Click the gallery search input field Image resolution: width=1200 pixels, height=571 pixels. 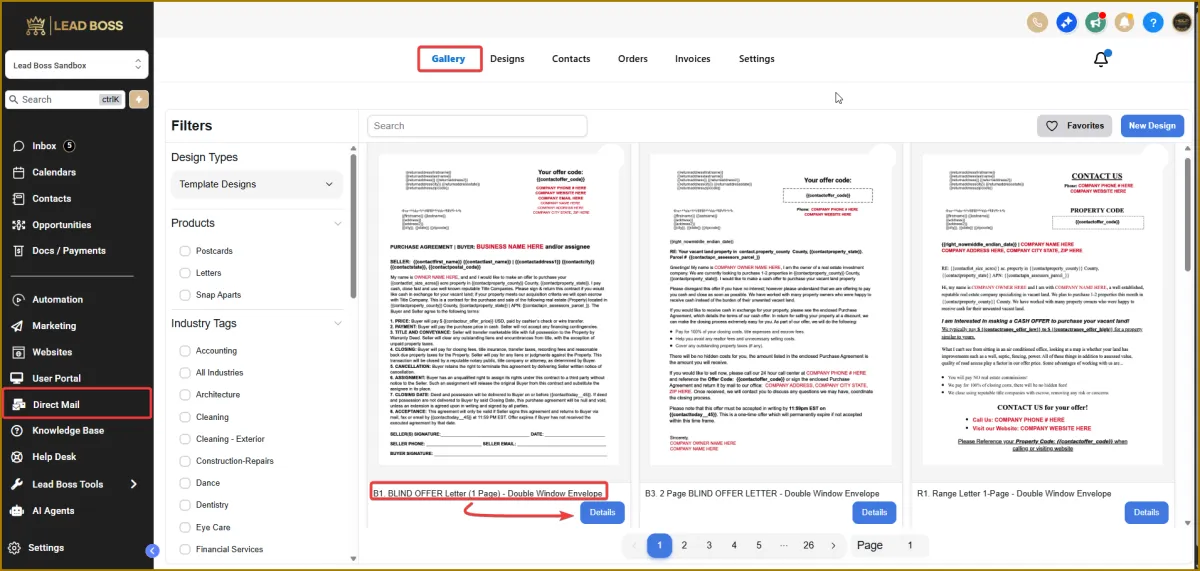coord(477,126)
